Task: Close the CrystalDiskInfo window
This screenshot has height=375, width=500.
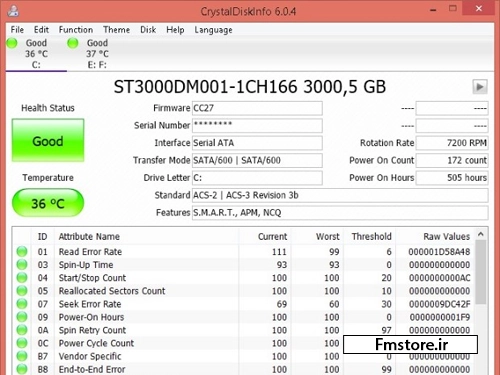Action: click(x=479, y=9)
